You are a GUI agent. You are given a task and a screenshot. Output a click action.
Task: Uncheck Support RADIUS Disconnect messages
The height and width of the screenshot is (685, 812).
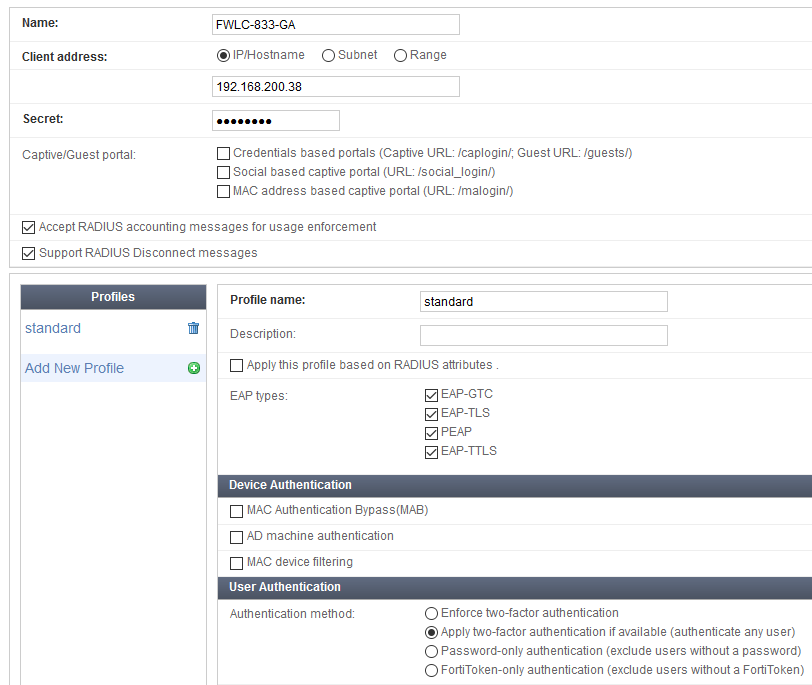28,253
